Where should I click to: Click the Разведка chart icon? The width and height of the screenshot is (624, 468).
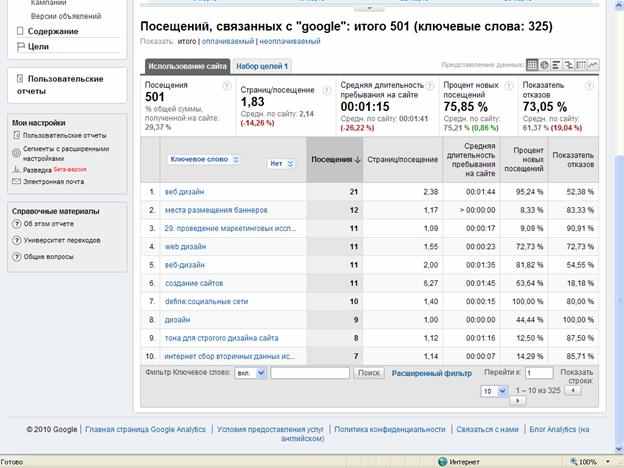pos(16,170)
